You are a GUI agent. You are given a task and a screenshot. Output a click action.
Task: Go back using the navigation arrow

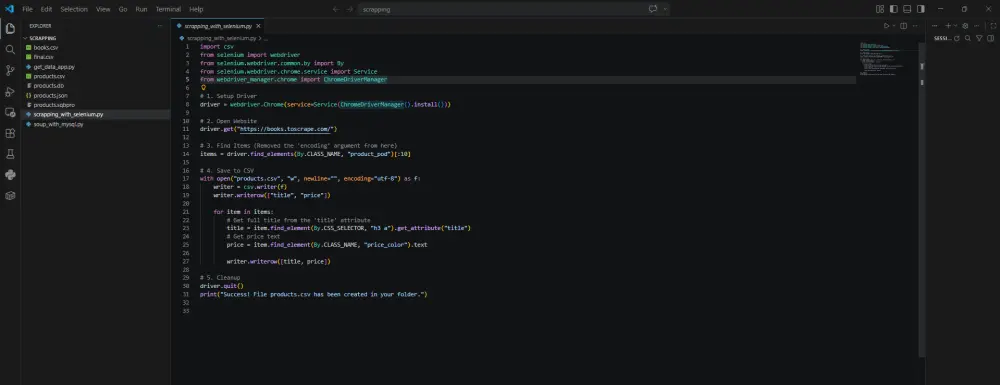point(335,9)
